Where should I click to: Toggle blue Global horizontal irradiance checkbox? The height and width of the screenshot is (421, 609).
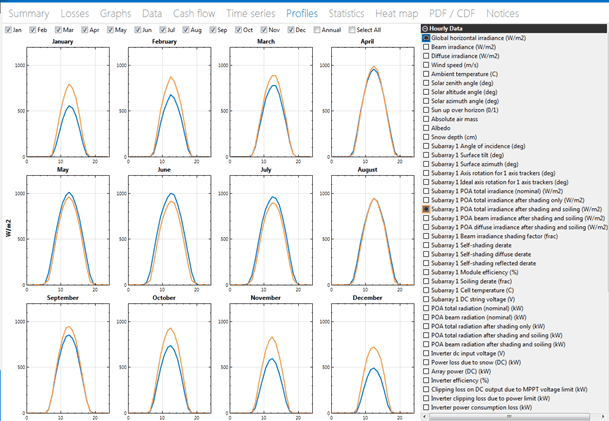coord(426,38)
